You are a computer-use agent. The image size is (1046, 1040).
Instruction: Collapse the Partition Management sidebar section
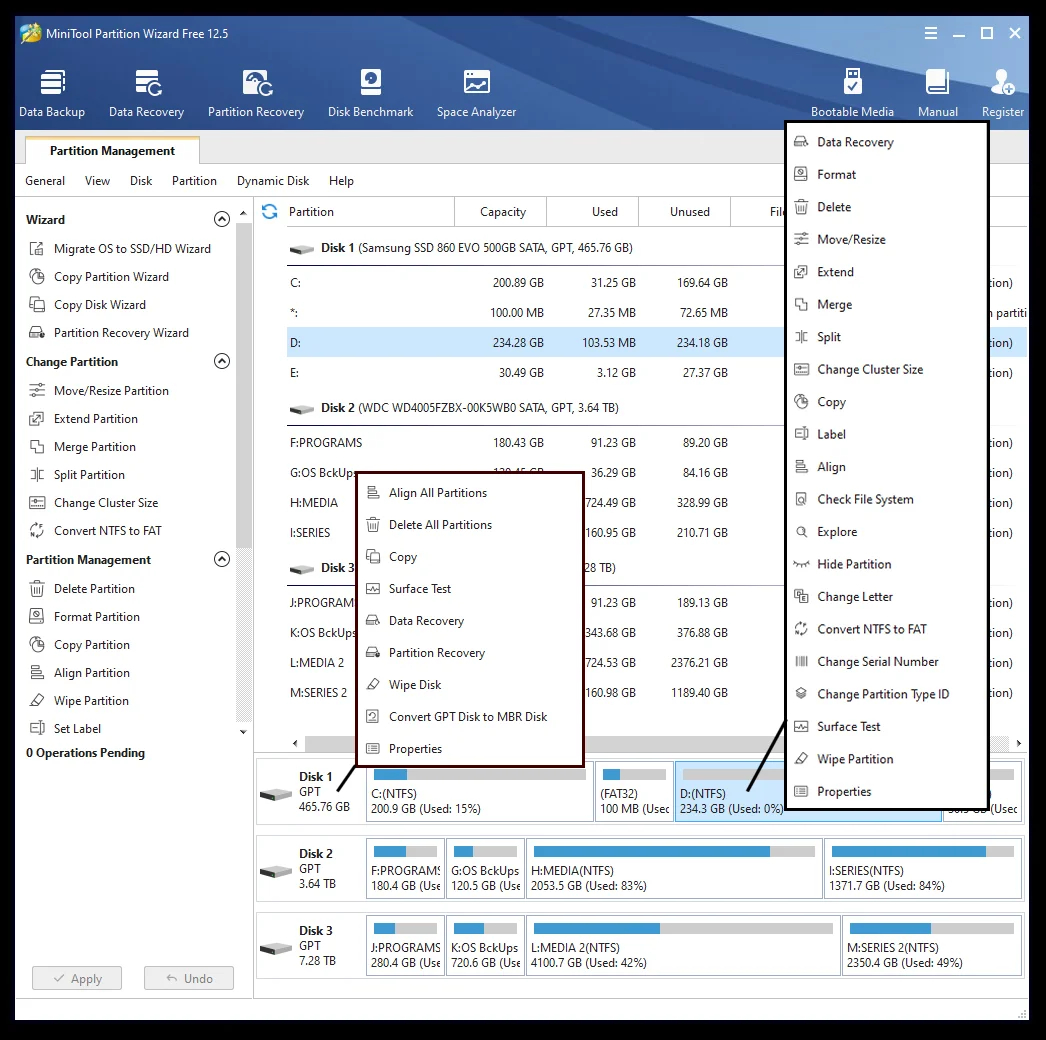[x=221, y=559]
